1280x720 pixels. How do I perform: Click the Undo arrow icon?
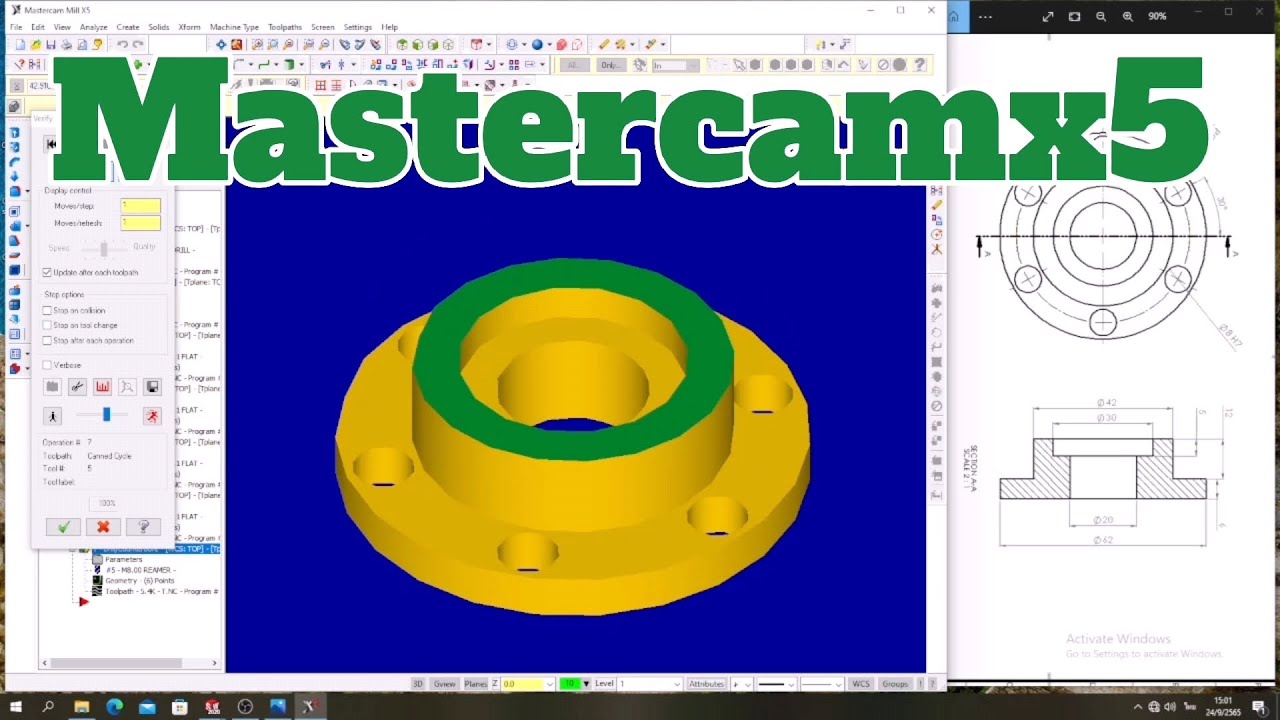pyautogui.click(x=122, y=44)
